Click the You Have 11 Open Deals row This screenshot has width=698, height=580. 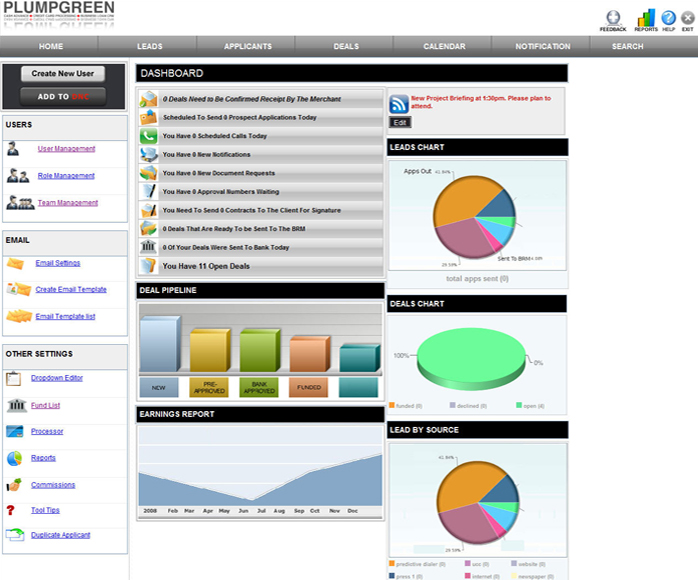pyautogui.click(x=260, y=266)
